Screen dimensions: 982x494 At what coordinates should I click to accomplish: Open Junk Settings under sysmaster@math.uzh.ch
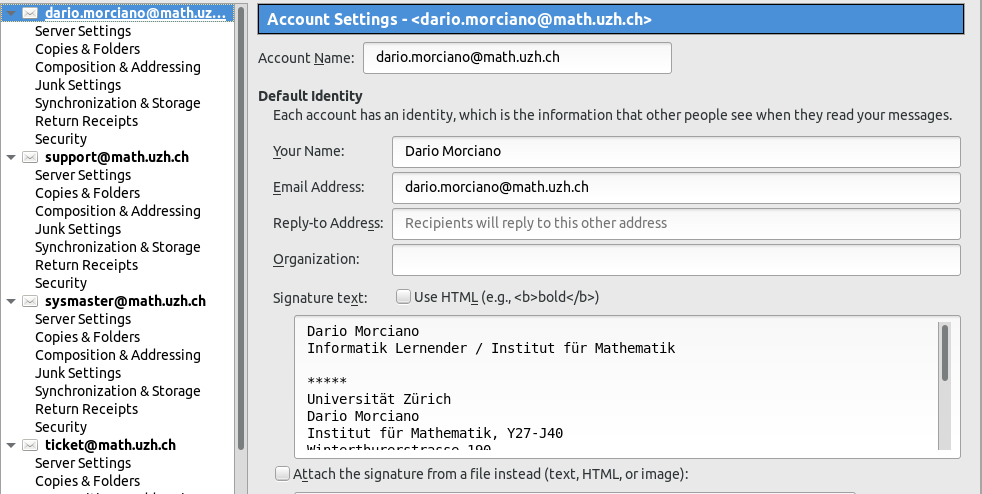pyautogui.click(x=78, y=373)
